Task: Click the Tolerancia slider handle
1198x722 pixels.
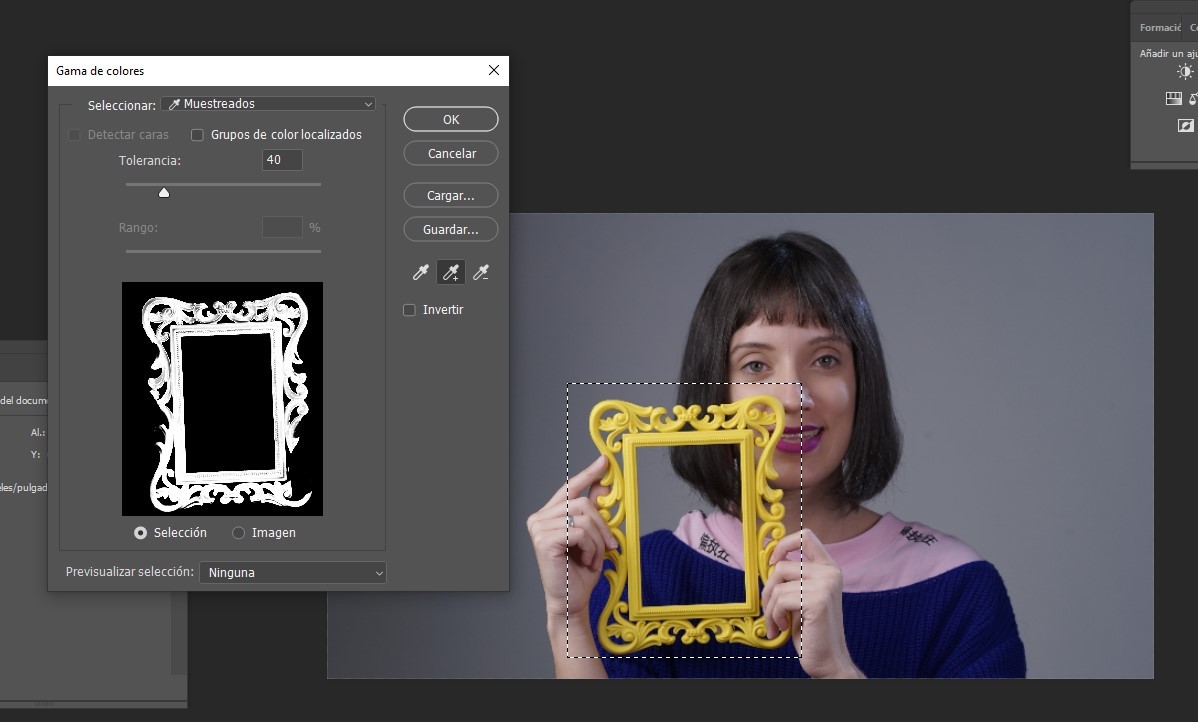Action: (164, 192)
